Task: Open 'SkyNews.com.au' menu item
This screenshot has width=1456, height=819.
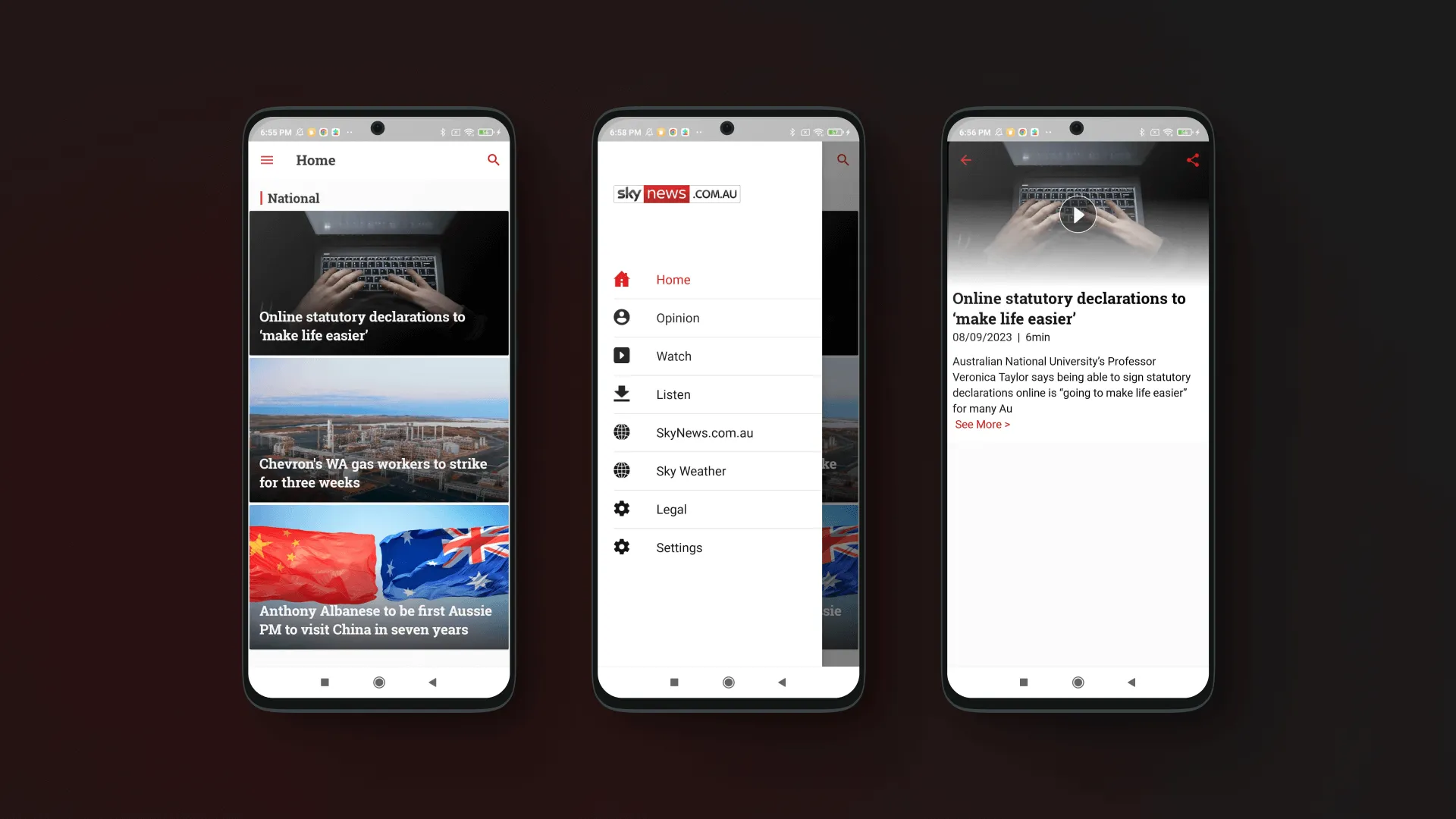Action: (704, 432)
